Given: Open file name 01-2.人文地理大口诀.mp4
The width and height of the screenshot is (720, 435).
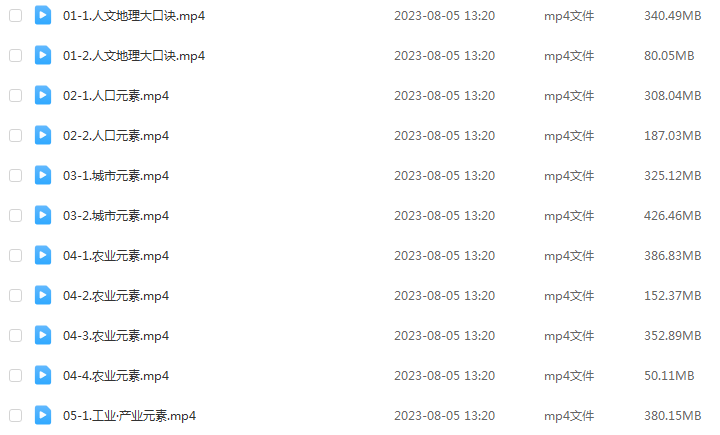Looking at the screenshot, I should tap(134, 56).
